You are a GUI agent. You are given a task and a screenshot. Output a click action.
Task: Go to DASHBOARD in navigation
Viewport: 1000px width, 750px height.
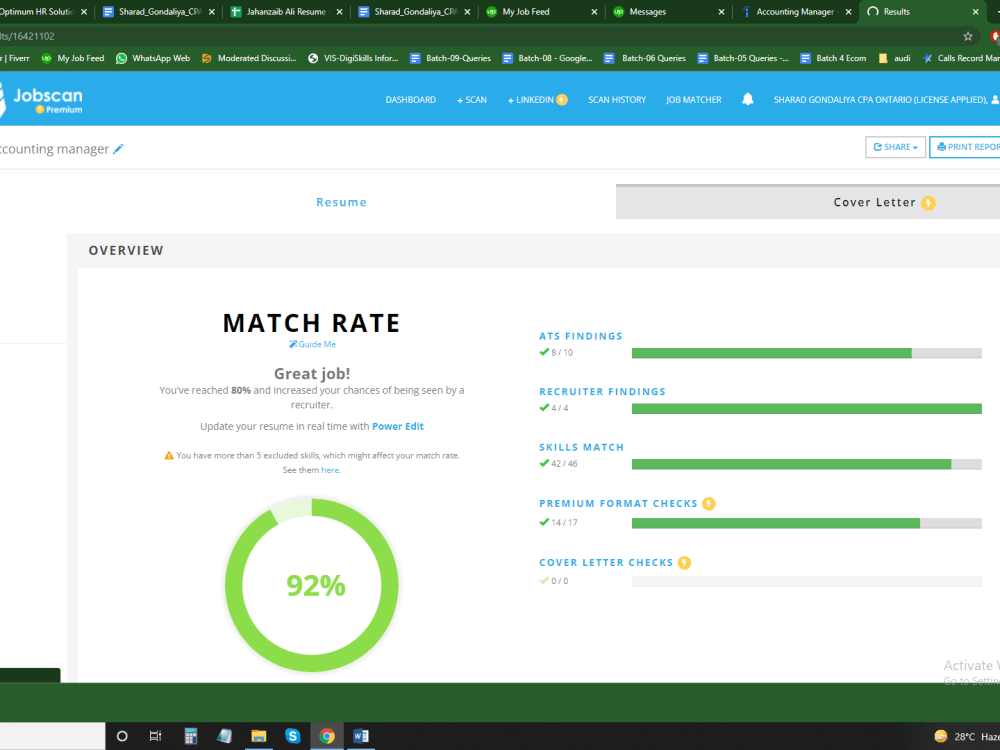[411, 99]
